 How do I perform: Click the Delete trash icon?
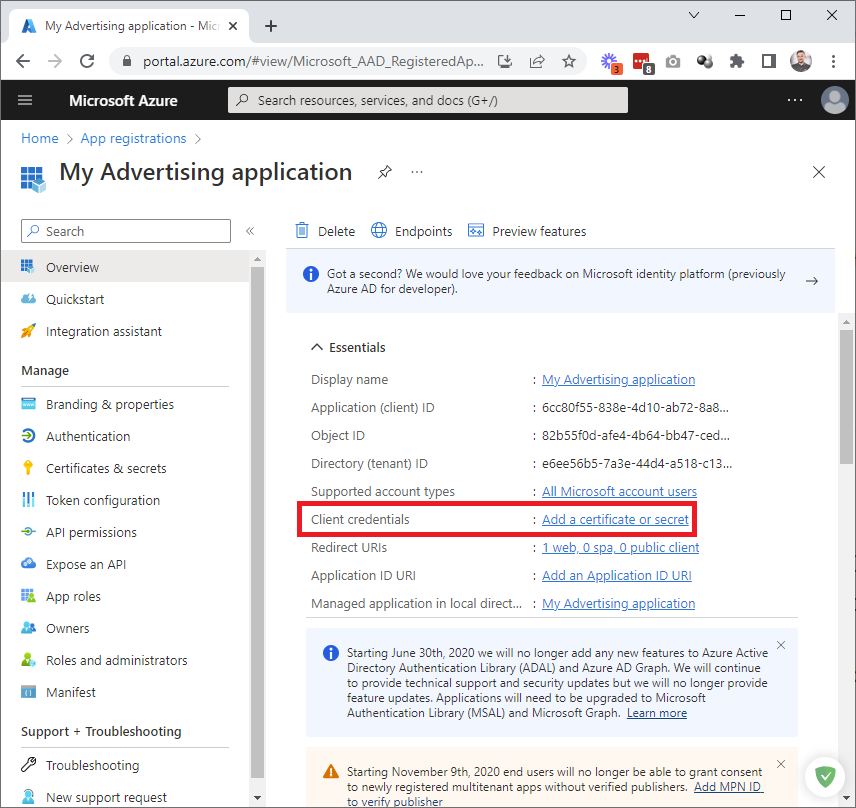pyautogui.click(x=302, y=231)
